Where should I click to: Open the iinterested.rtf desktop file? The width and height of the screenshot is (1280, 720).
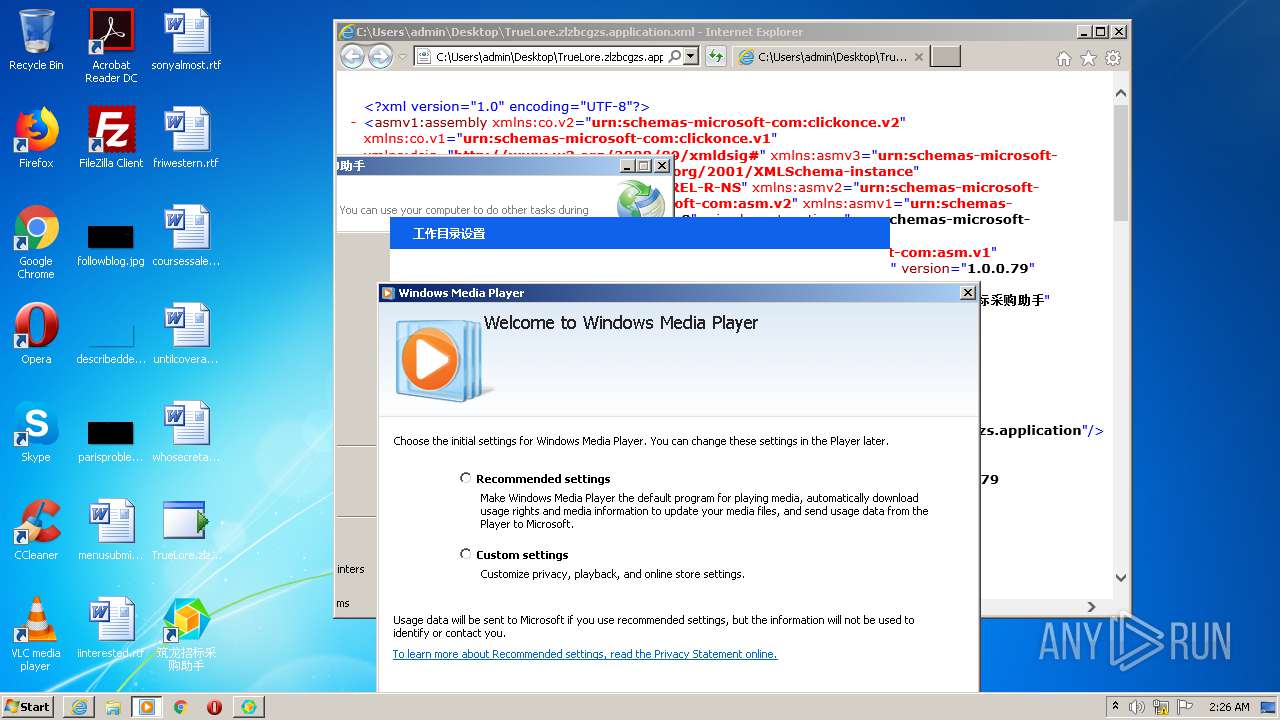111,628
